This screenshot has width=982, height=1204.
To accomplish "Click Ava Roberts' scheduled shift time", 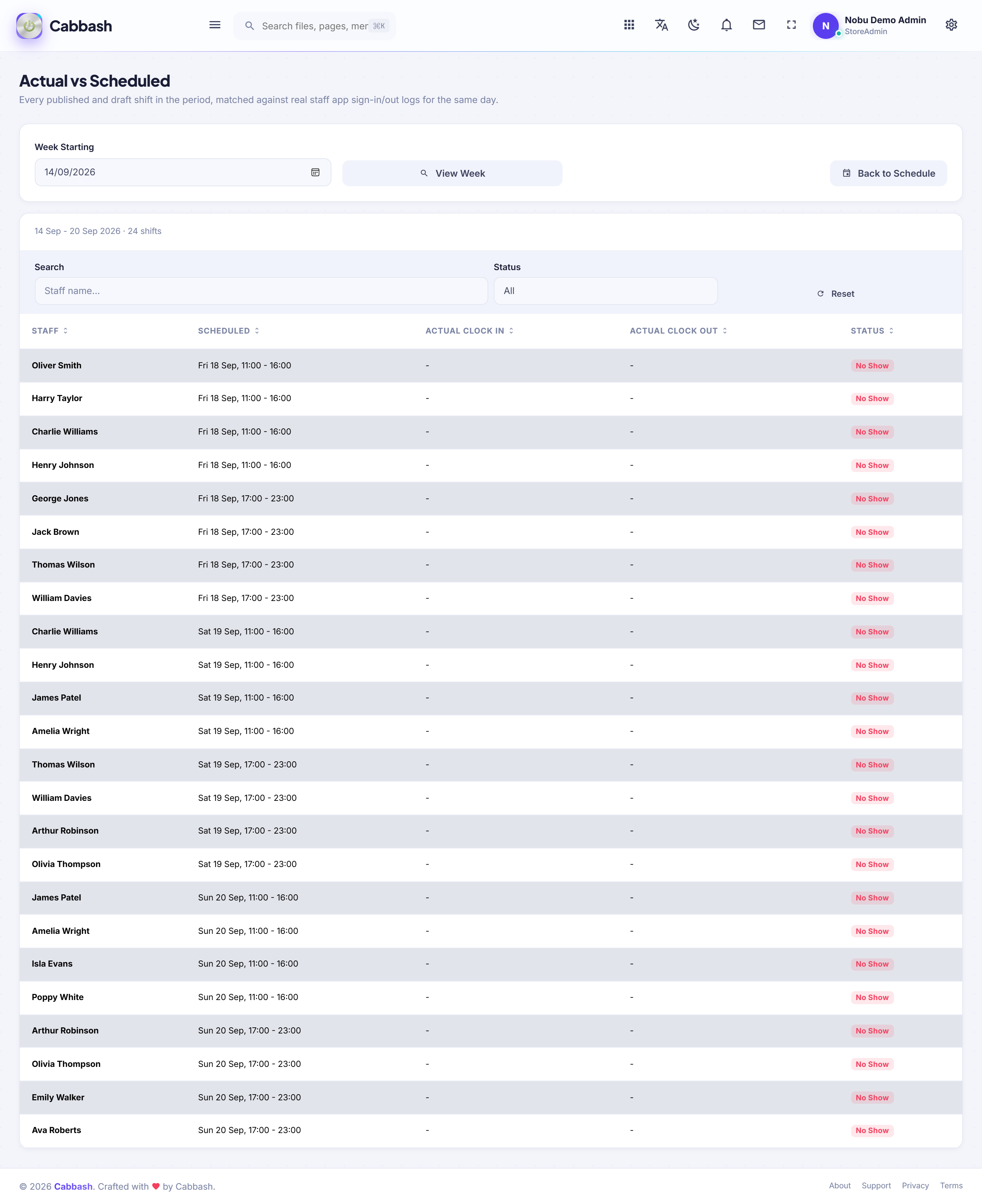I will [250, 1130].
